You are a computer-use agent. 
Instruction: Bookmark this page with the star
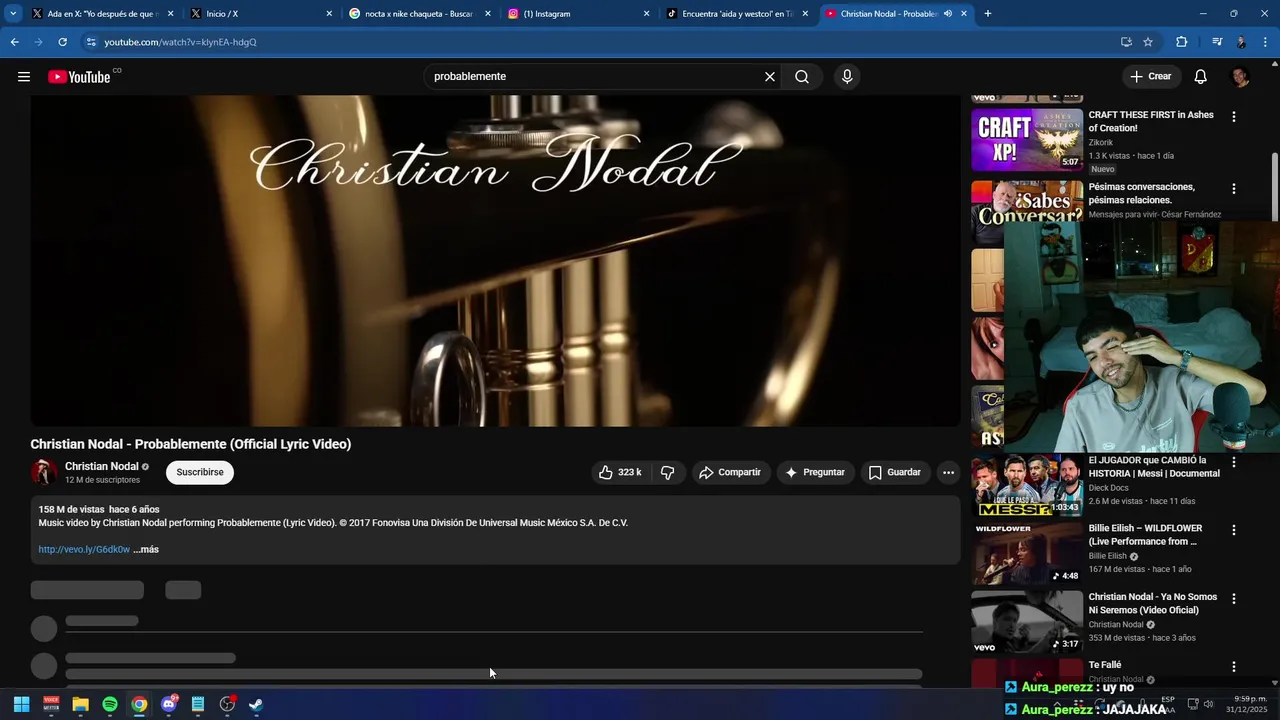pyautogui.click(x=1148, y=42)
